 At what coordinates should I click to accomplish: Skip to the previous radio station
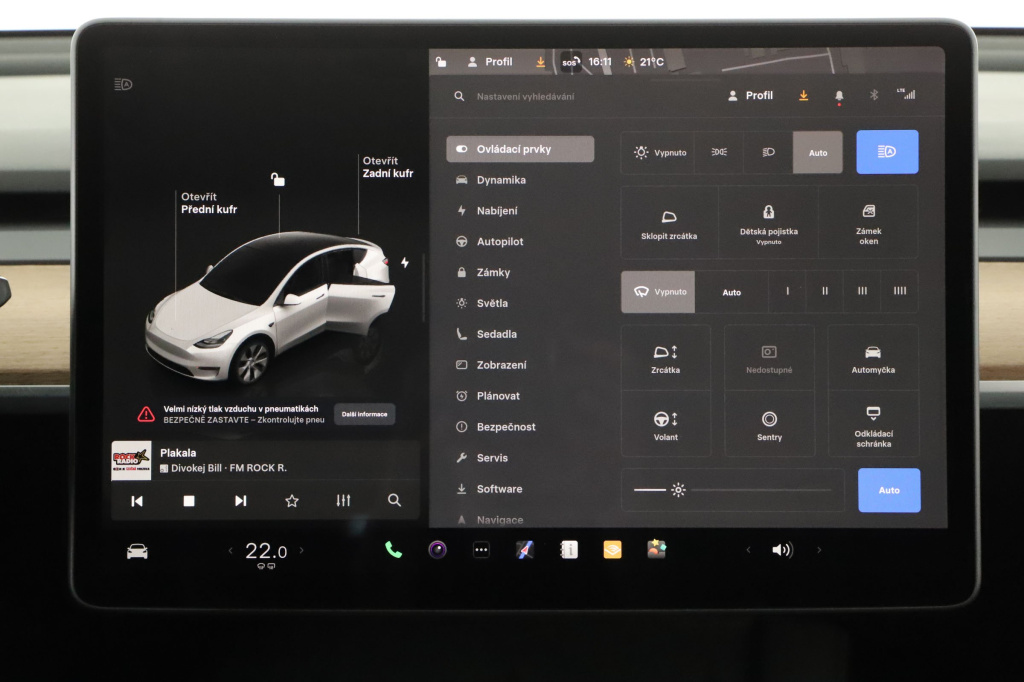(137, 501)
